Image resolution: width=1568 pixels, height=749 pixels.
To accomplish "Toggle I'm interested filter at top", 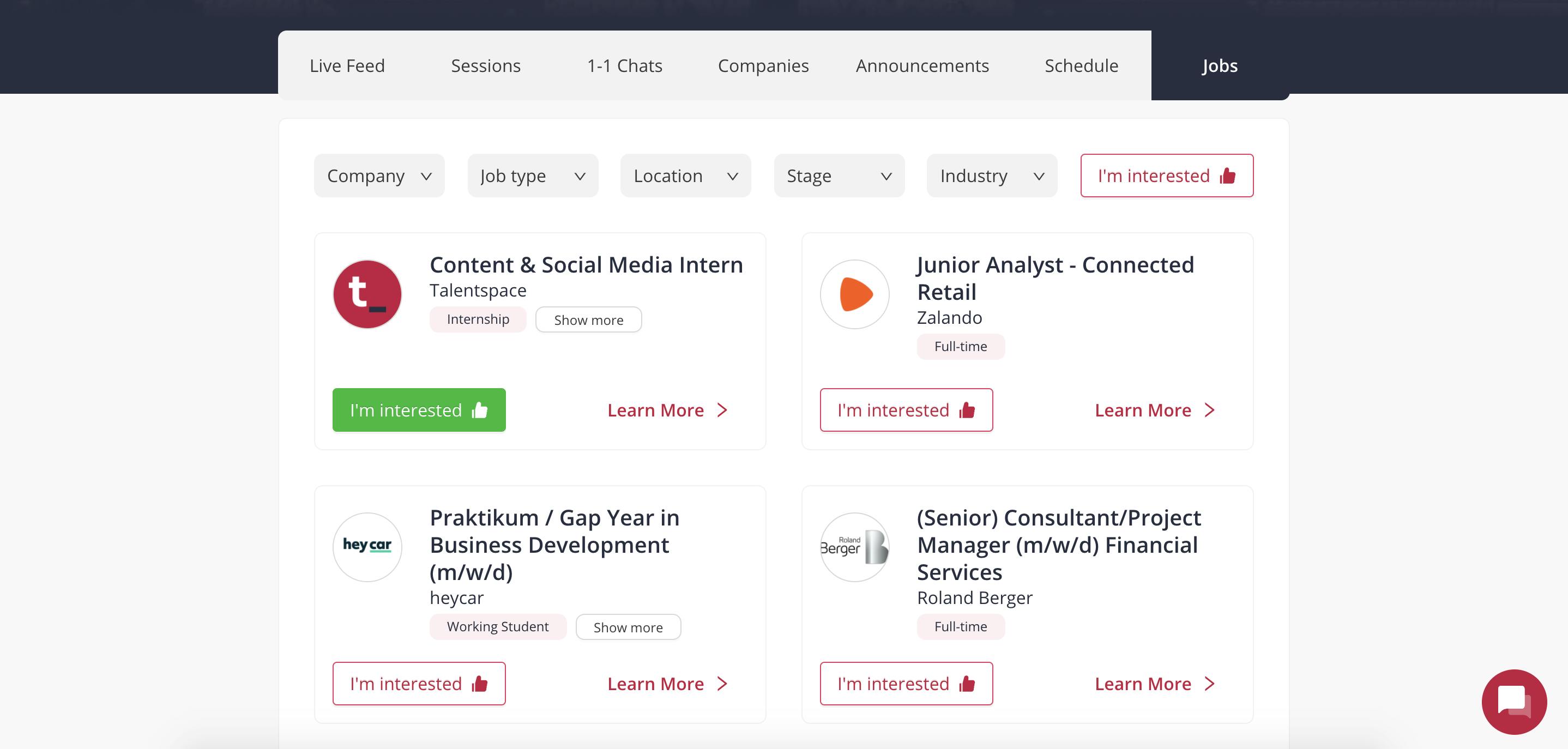I will (1166, 176).
